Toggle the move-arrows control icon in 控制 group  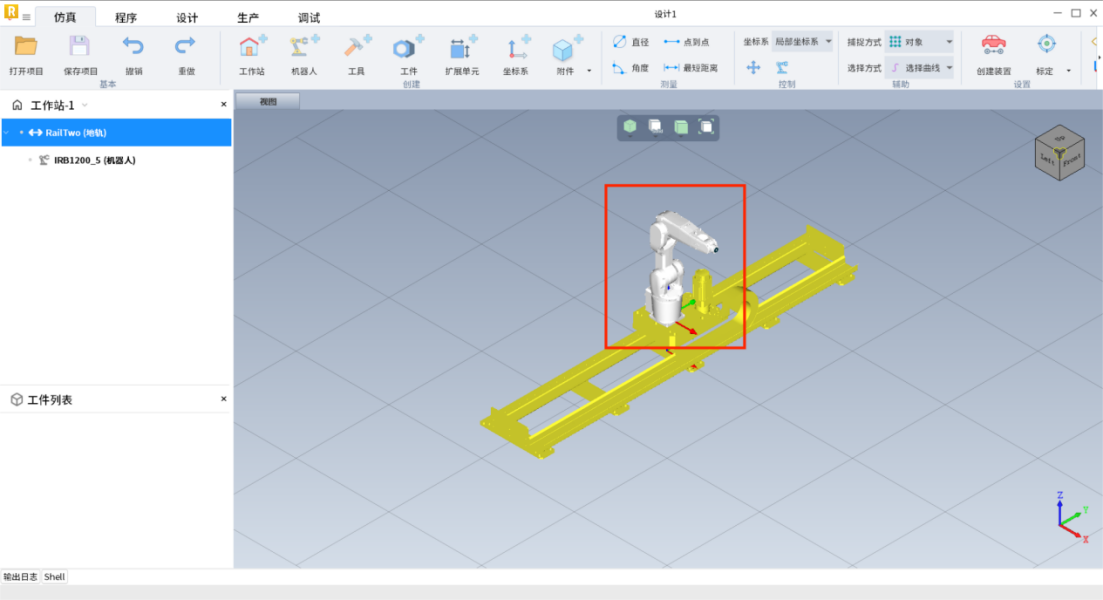pyautogui.click(x=754, y=68)
